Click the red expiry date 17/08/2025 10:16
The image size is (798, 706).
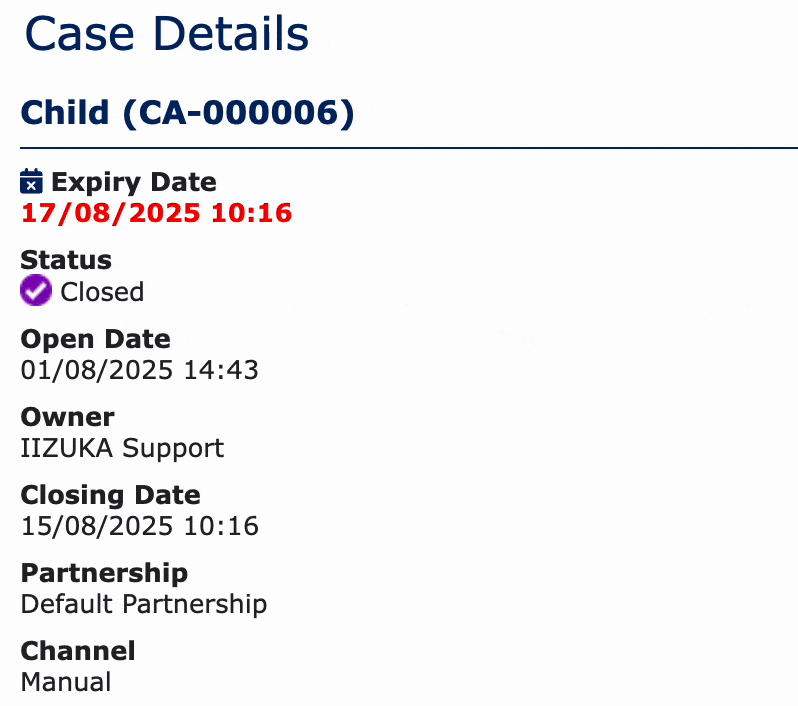157,213
